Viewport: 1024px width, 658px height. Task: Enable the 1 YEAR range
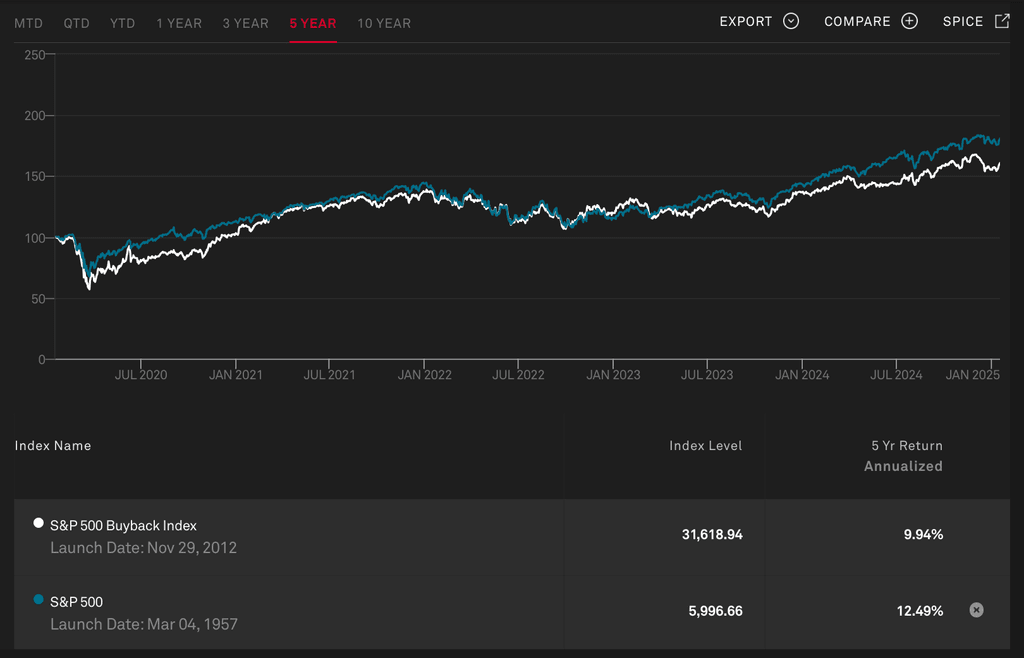[x=179, y=22]
